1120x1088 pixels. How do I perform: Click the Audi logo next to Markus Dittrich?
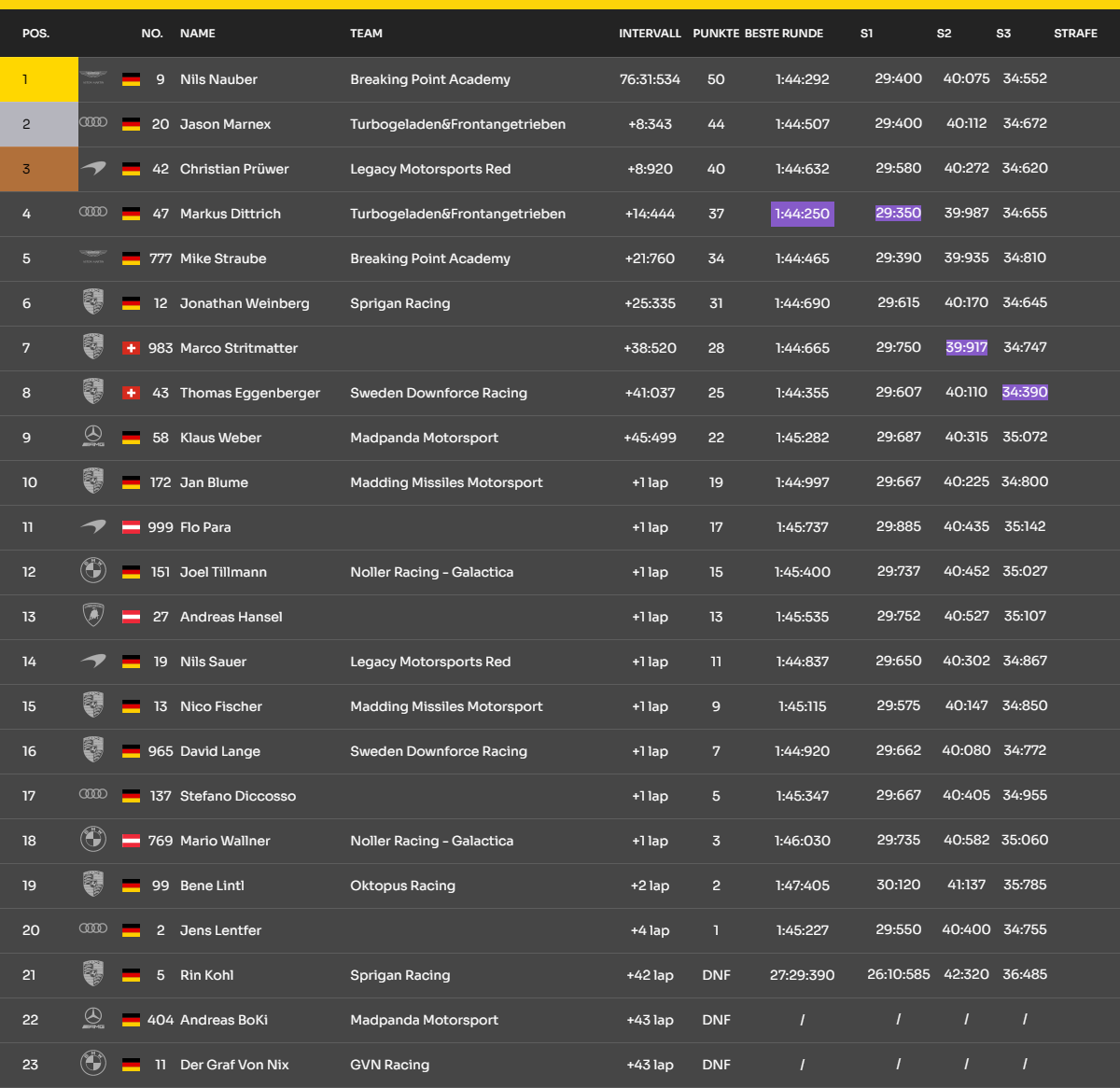[93, 213]
